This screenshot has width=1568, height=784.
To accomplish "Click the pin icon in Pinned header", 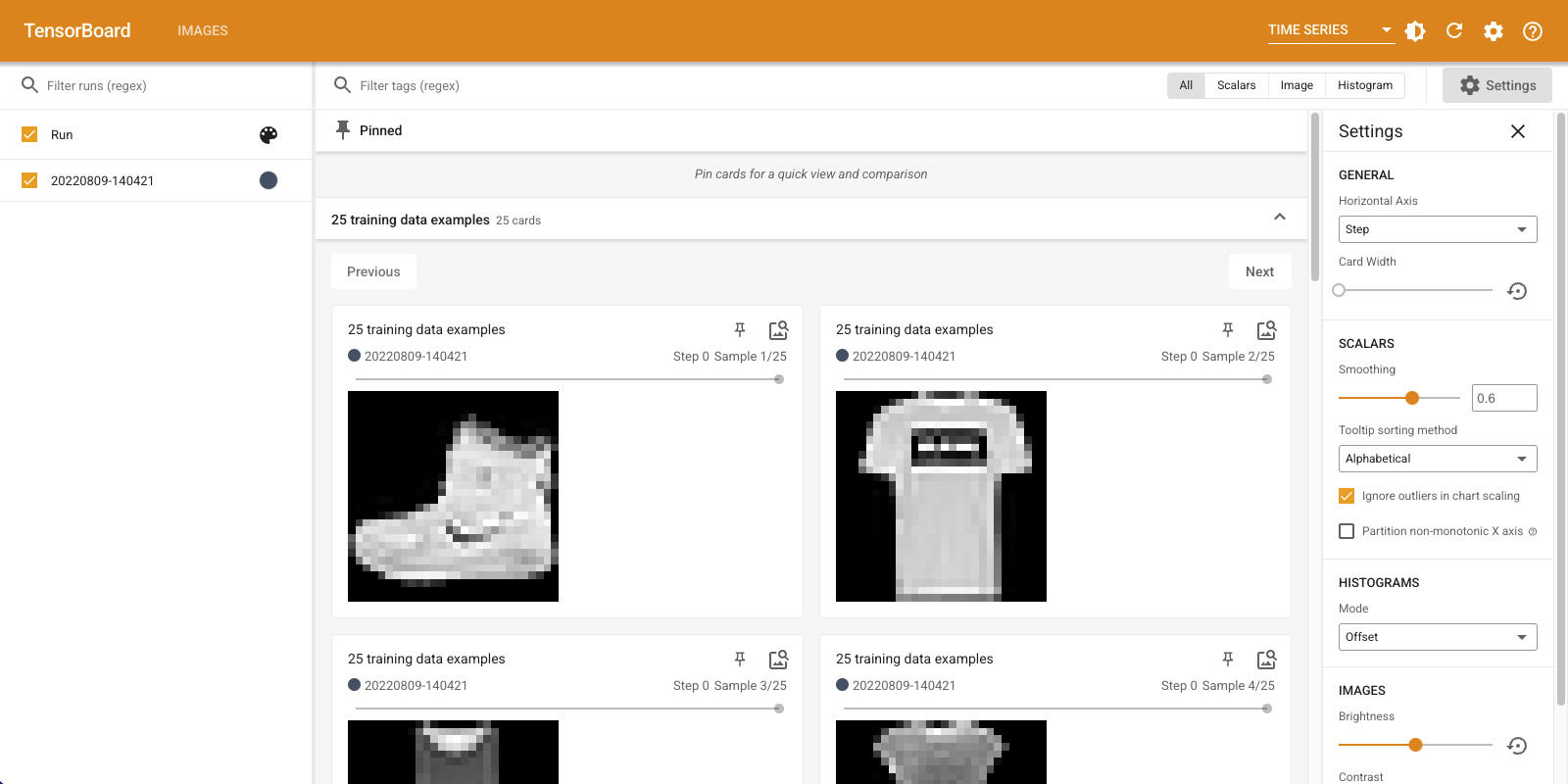I will coord(343,130).
